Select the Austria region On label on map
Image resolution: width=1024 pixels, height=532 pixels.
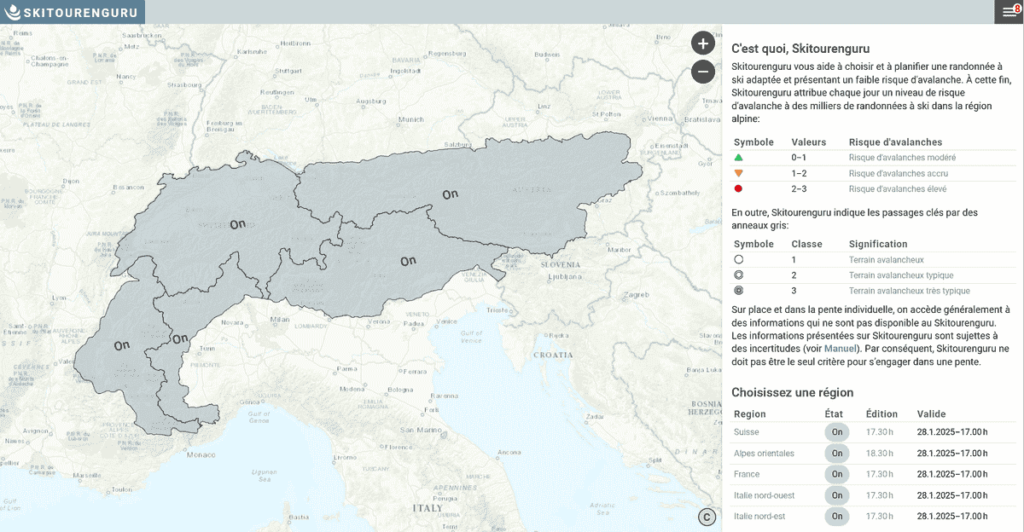(x=450, y=193)
